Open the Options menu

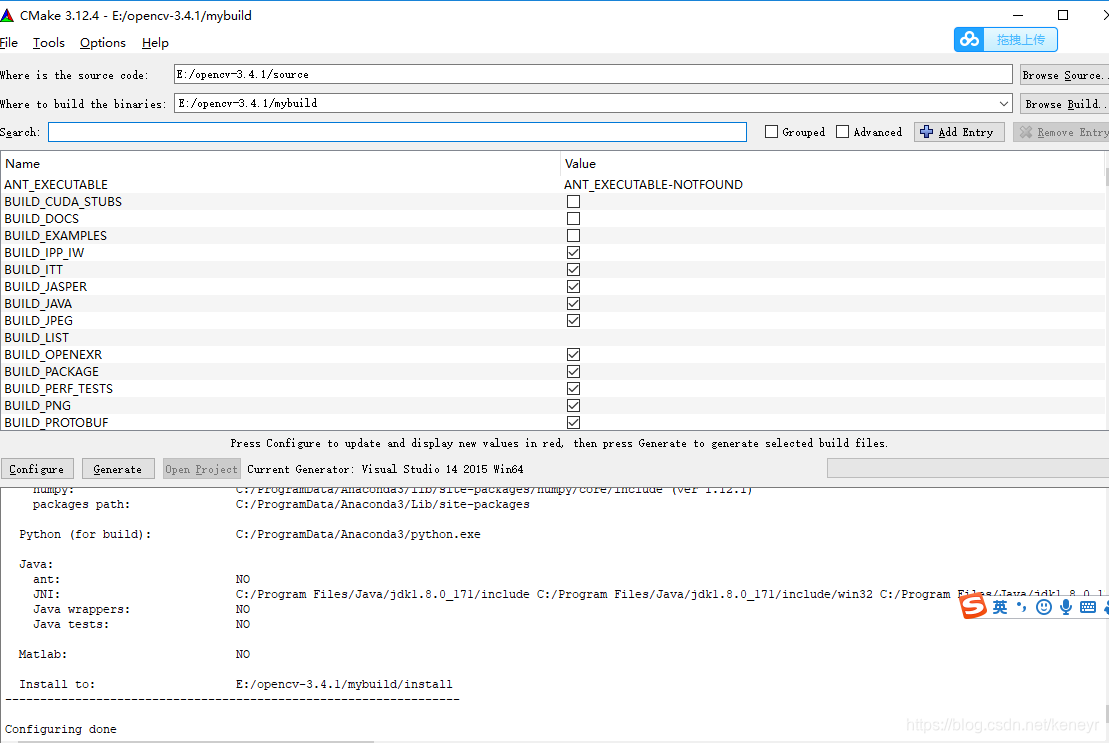(x=103, y=42)
